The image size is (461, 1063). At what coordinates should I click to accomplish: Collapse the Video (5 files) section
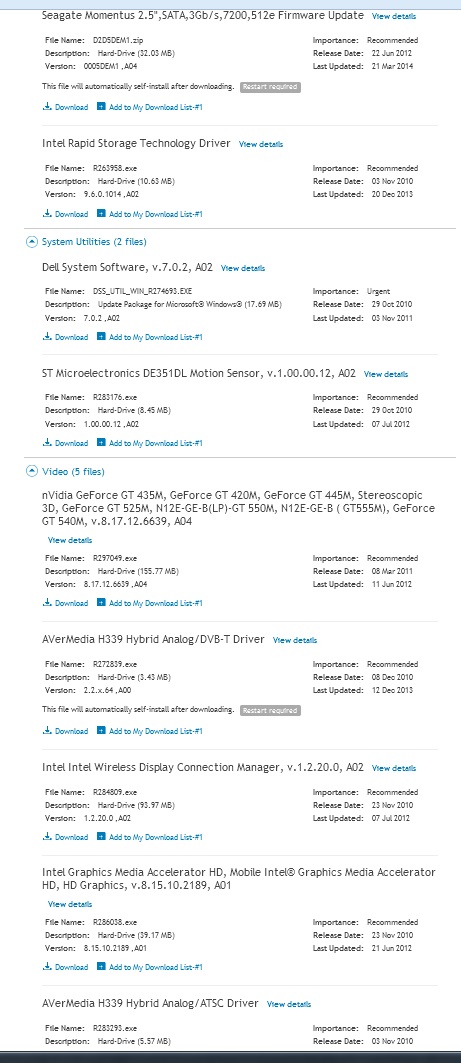31,471
